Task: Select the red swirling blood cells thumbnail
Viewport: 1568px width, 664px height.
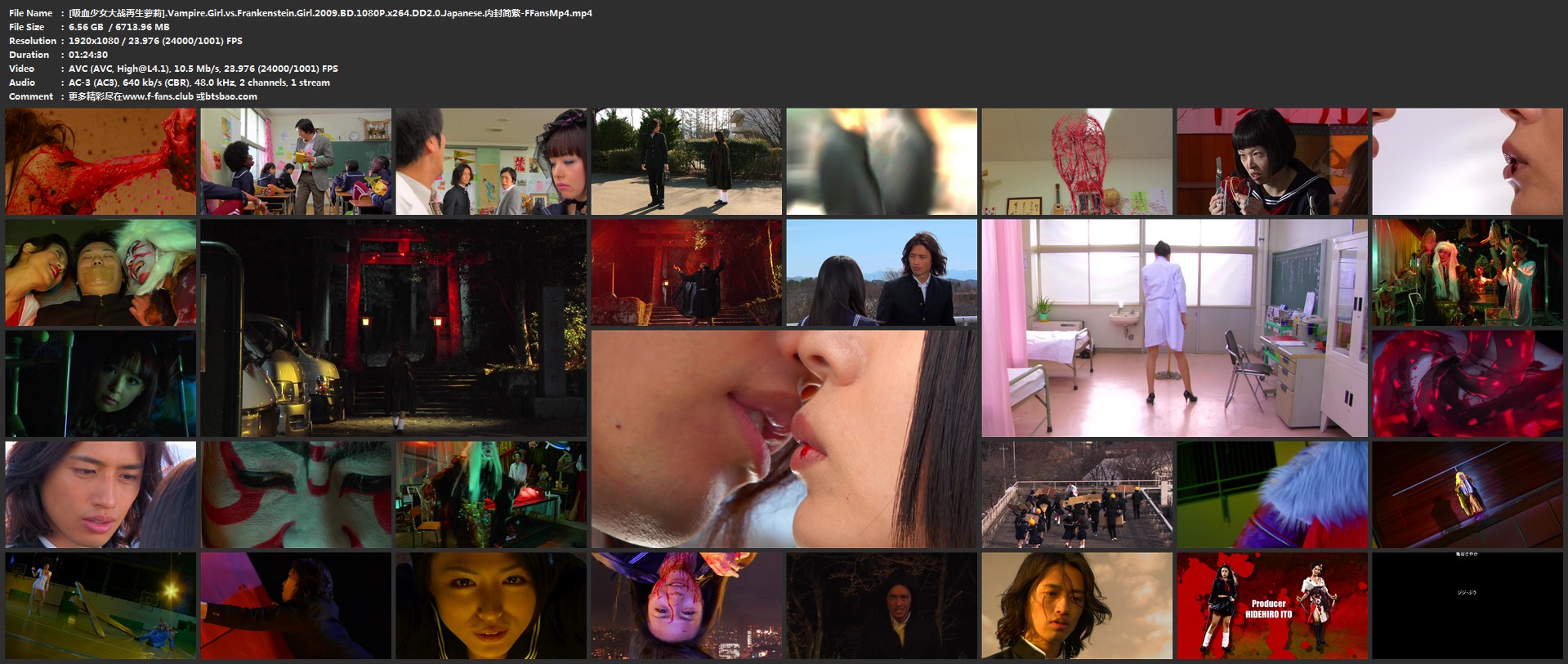Action: point(1467,383)
